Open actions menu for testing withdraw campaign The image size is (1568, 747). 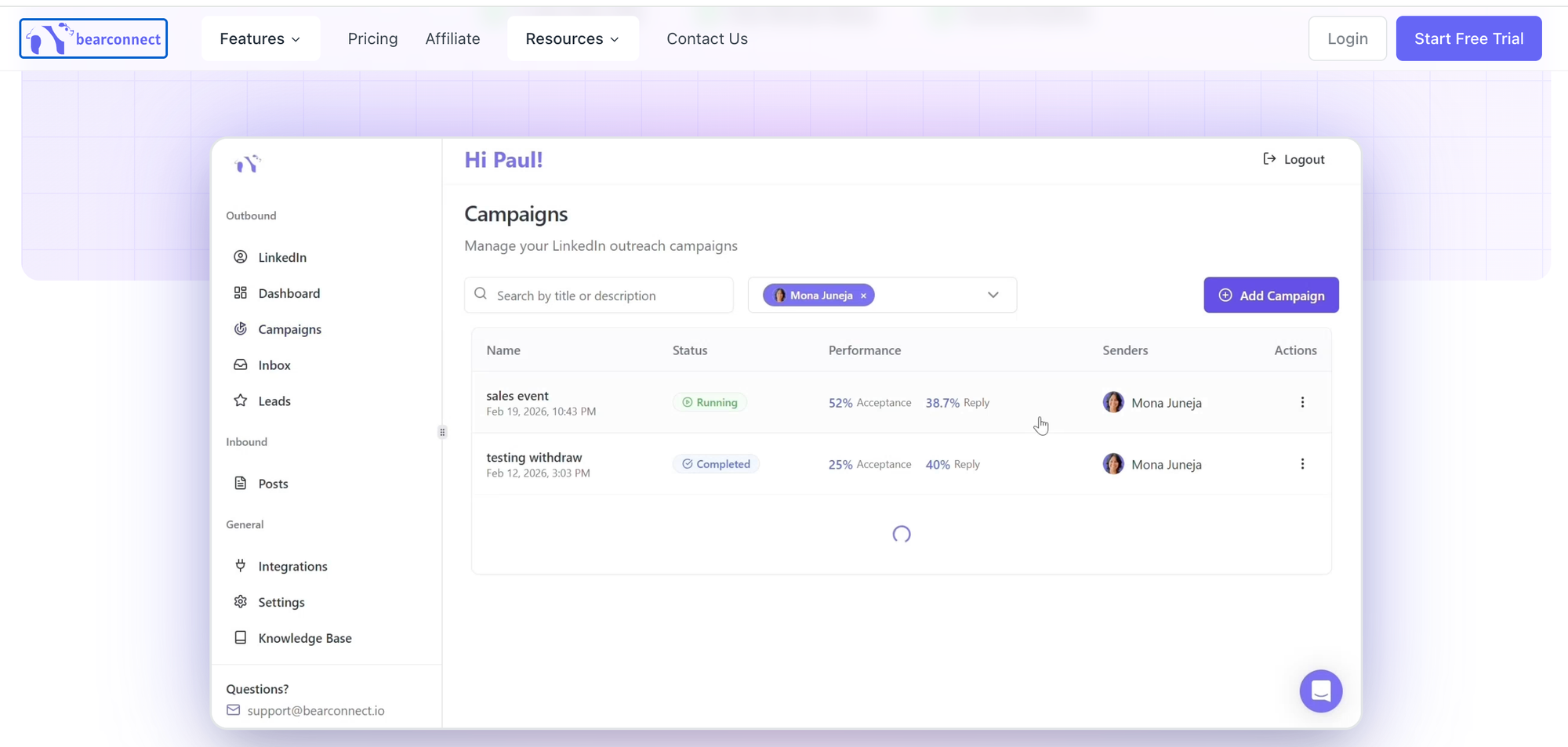tap(1302, 464)
